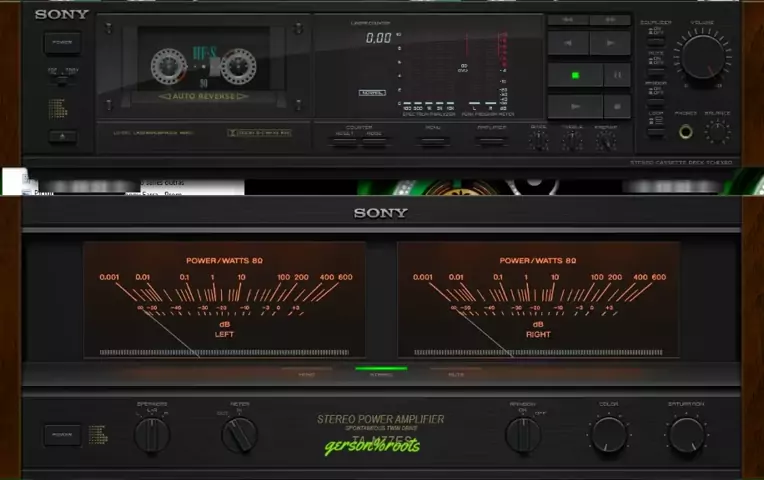Screen dimensions: 764x480
Task: Skip to next track button at top
Action: (x=610, y=20)
